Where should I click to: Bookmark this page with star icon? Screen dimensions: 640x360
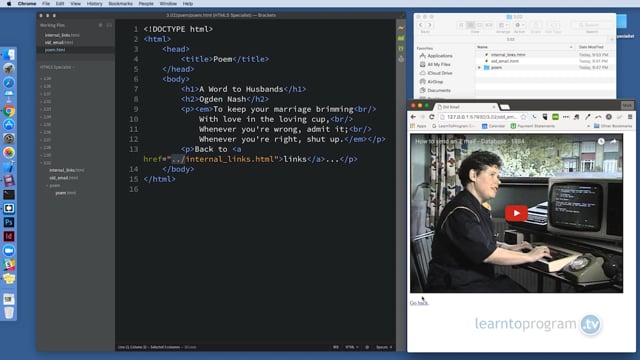pos(524,117)
